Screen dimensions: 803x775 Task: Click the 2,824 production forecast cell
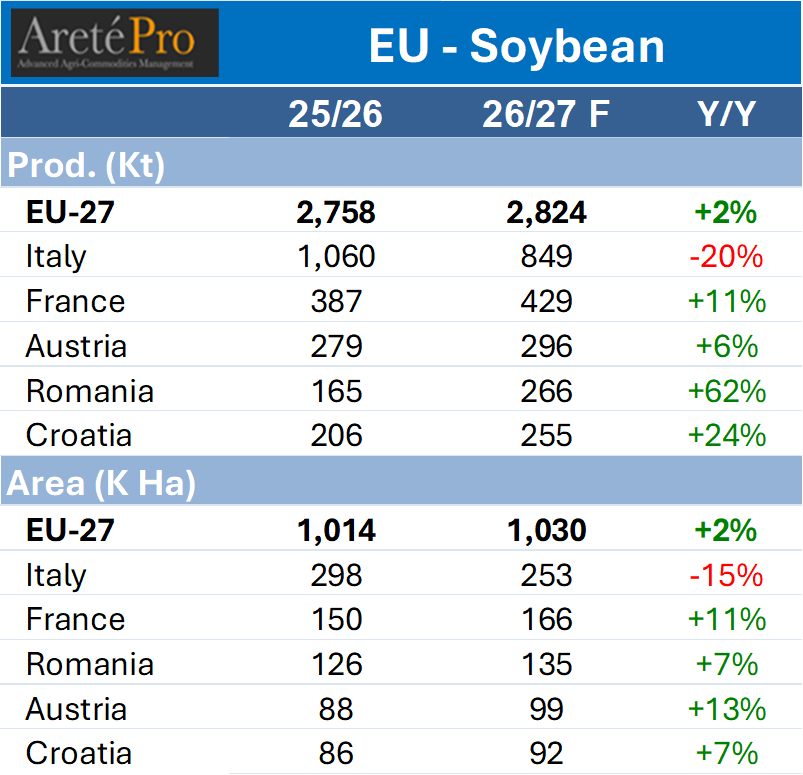[x=546, y=212]
